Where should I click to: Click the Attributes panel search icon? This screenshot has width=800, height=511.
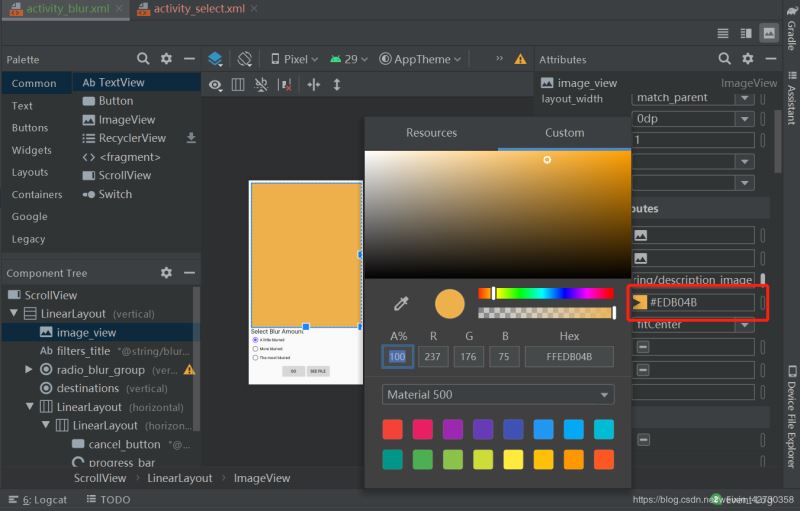[724, 59]
